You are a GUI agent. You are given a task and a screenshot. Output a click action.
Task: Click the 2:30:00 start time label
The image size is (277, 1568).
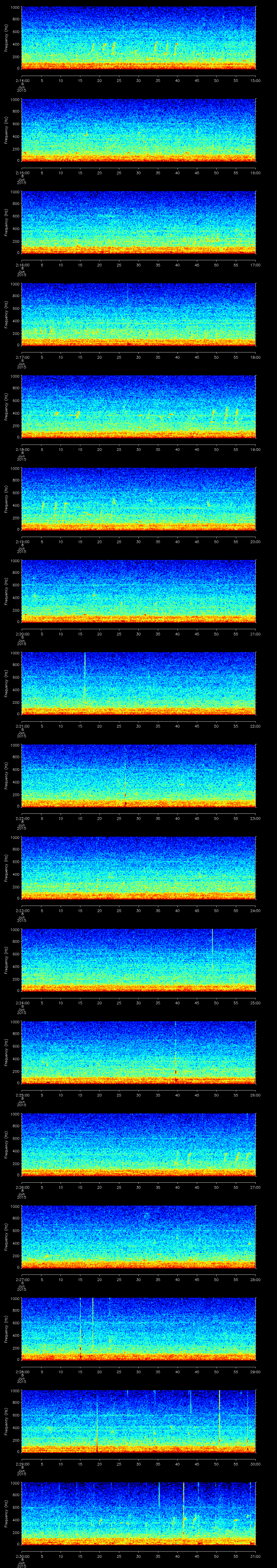click(x=22, y=1556)
